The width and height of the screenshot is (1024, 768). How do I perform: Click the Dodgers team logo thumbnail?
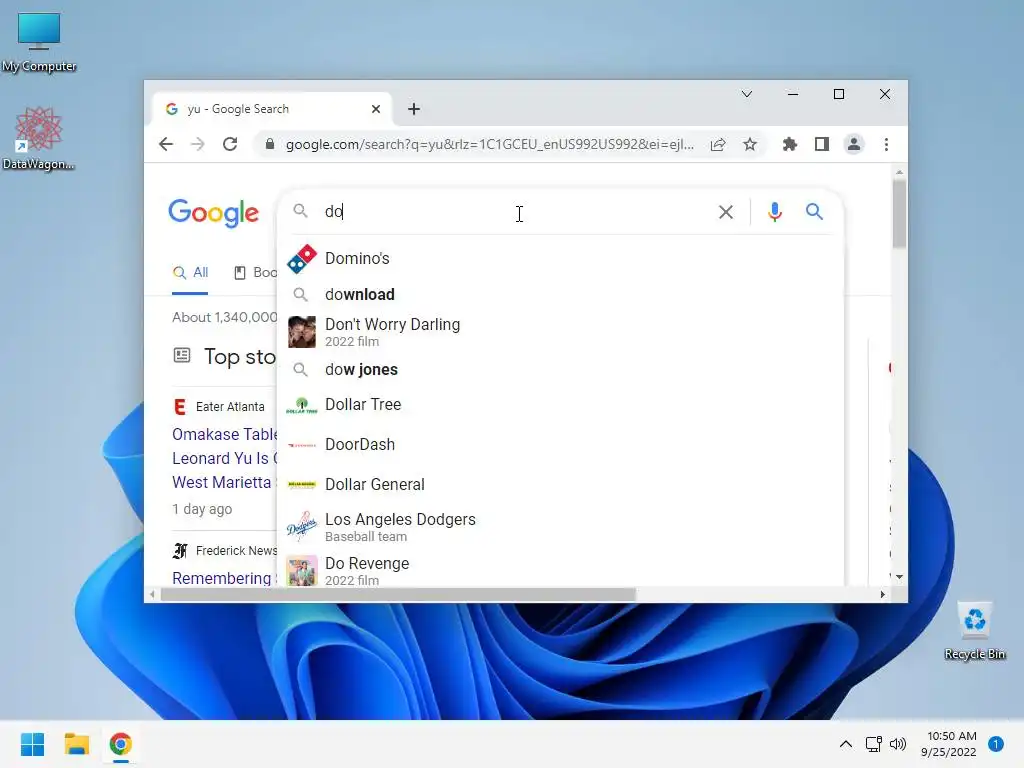302,526
